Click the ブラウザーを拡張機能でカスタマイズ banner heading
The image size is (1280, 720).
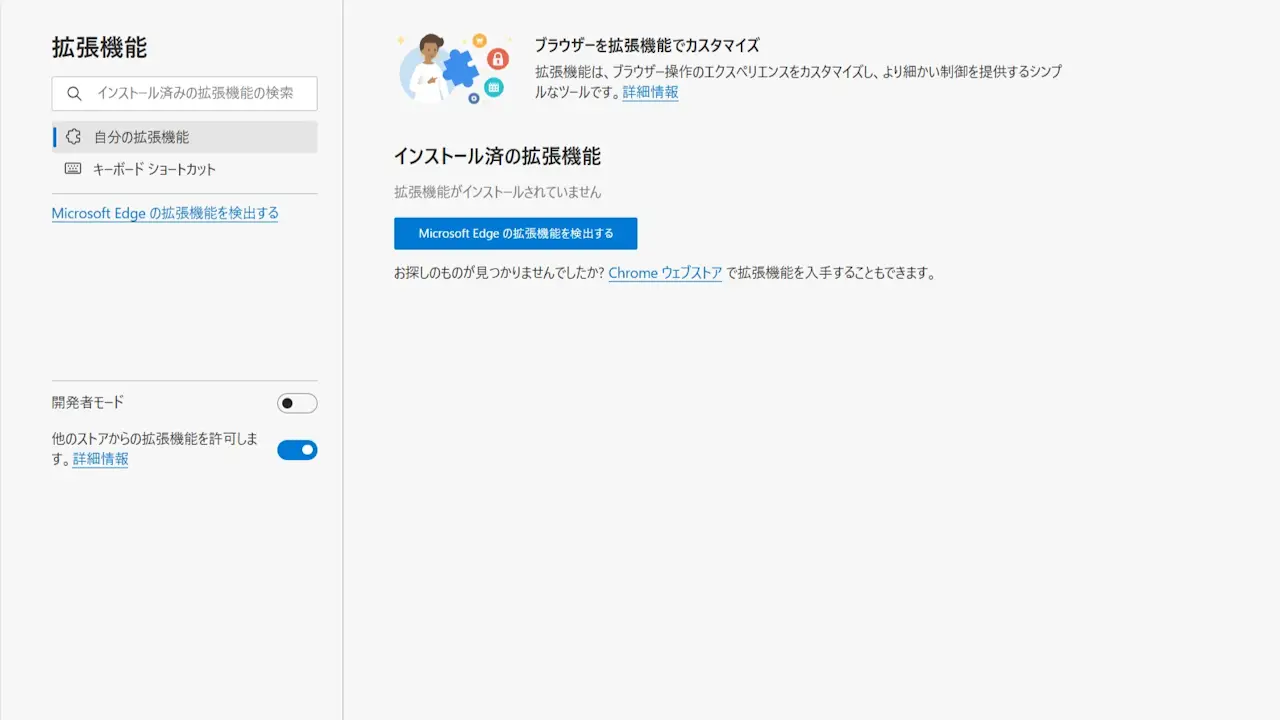point(647,45)
